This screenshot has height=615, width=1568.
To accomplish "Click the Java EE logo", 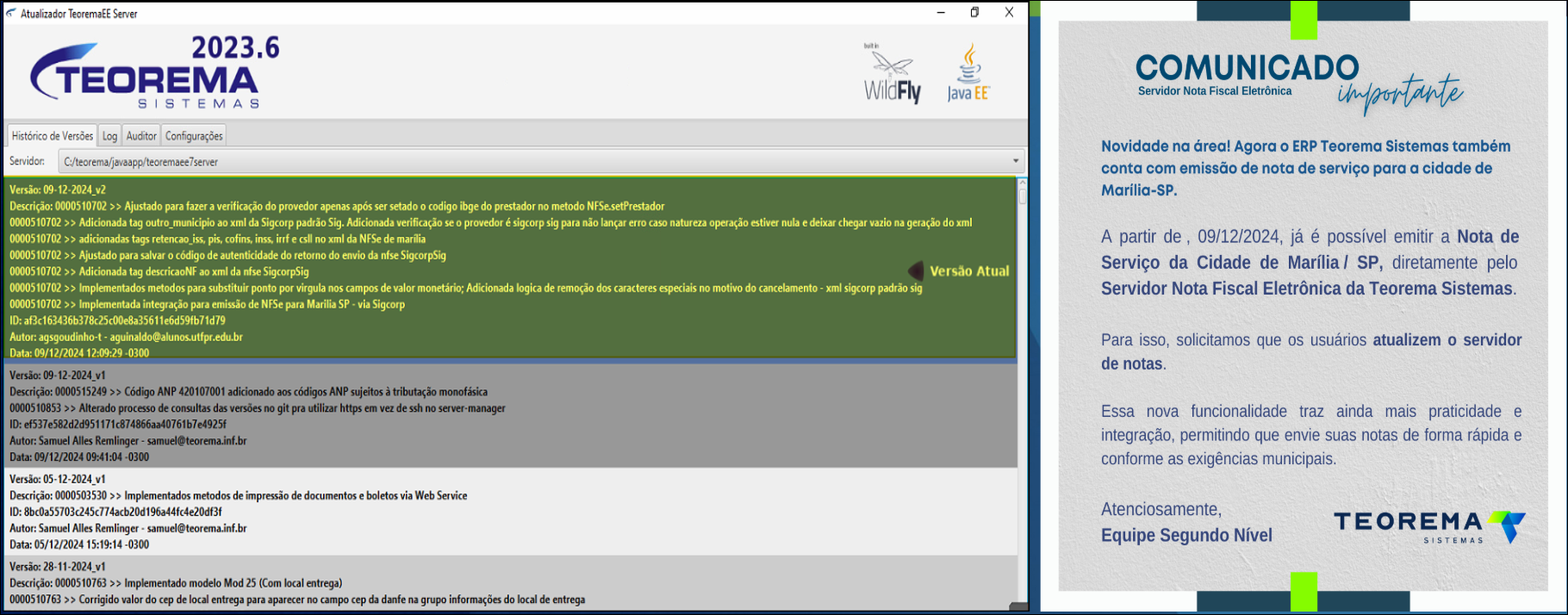I will 968,73.
